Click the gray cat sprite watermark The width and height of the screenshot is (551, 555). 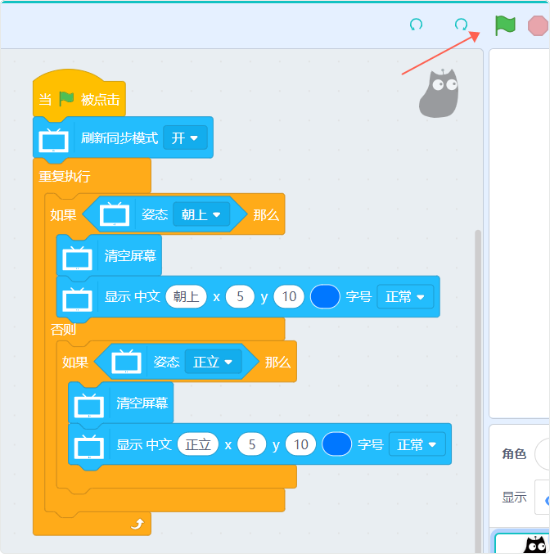point(439,93)
